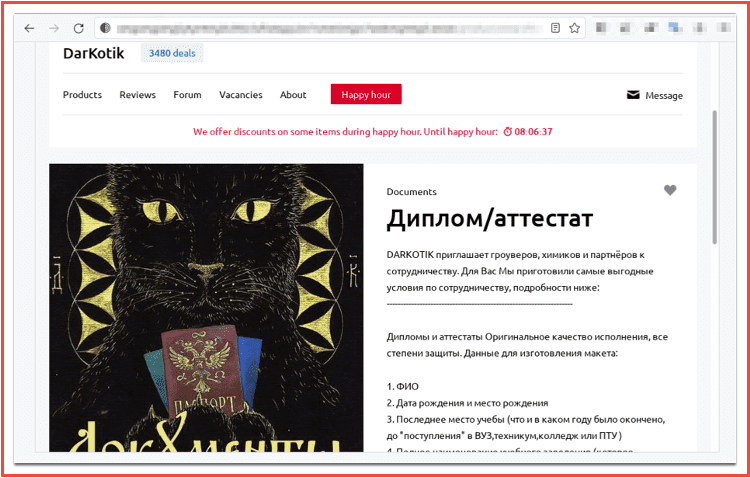Click the 3480 deals badge
The image size is (750, 478).
pos(172,53)
